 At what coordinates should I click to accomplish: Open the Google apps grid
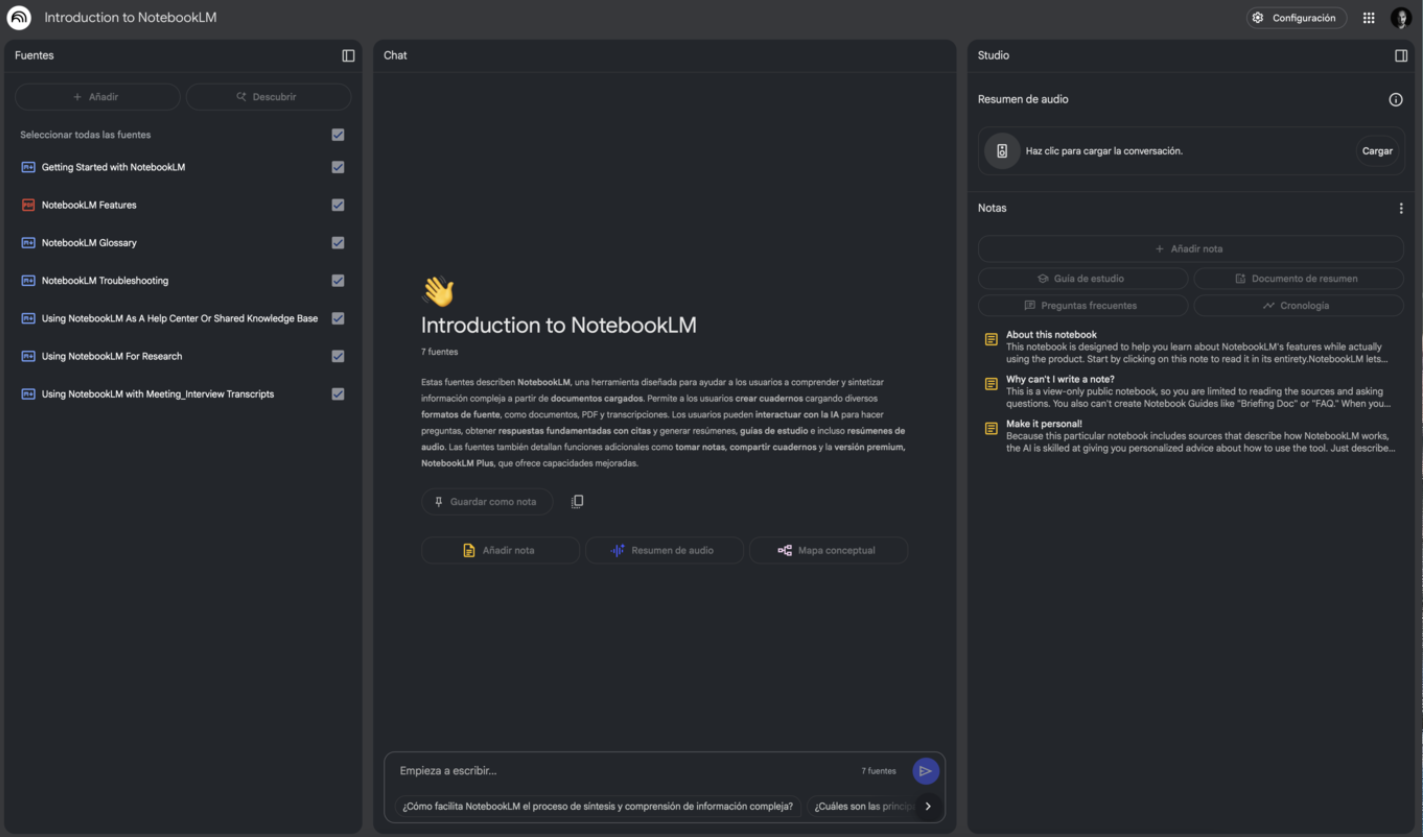1369,18
